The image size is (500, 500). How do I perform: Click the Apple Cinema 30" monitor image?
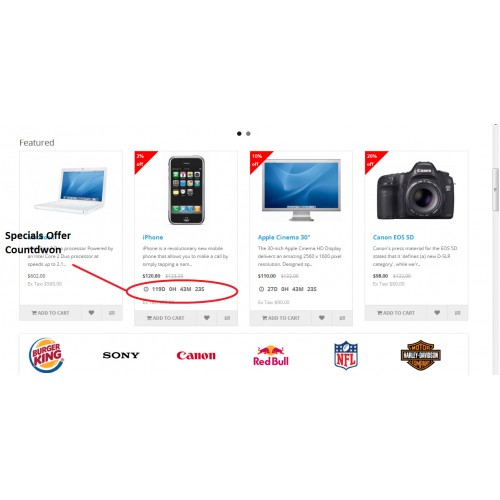301,190
